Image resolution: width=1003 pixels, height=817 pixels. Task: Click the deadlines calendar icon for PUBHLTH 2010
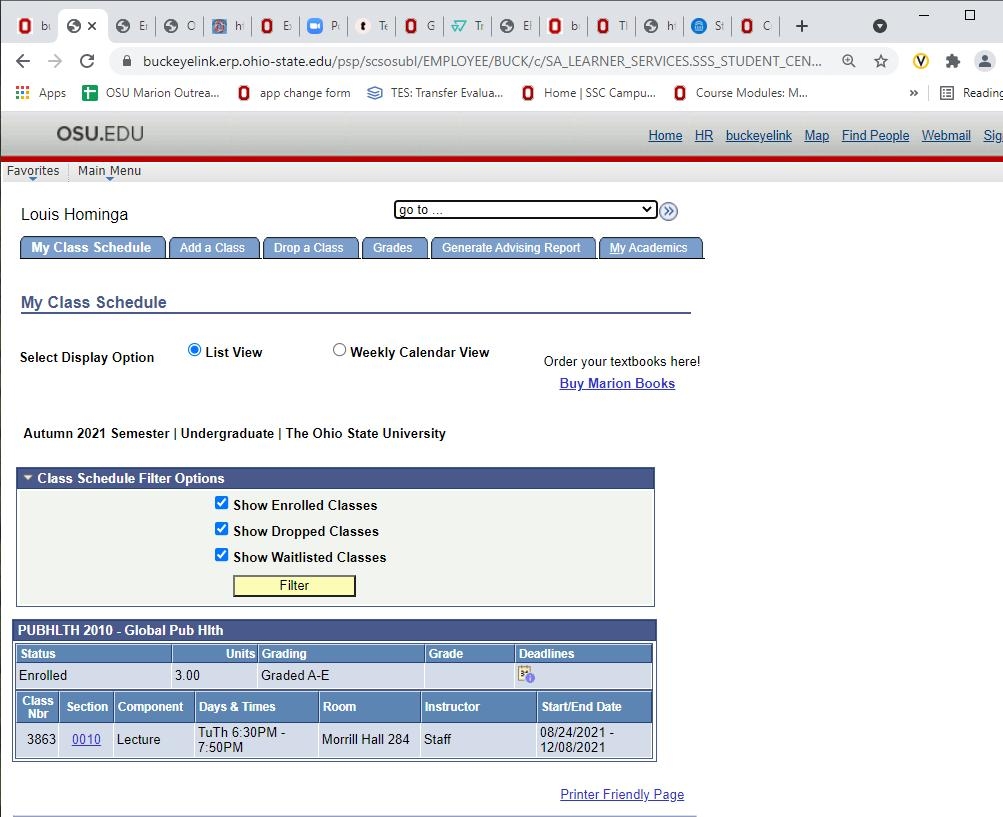point(525,675)
